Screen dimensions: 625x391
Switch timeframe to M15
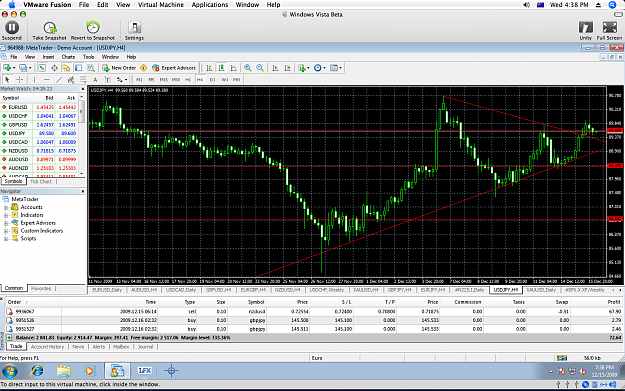click(163, 79)
